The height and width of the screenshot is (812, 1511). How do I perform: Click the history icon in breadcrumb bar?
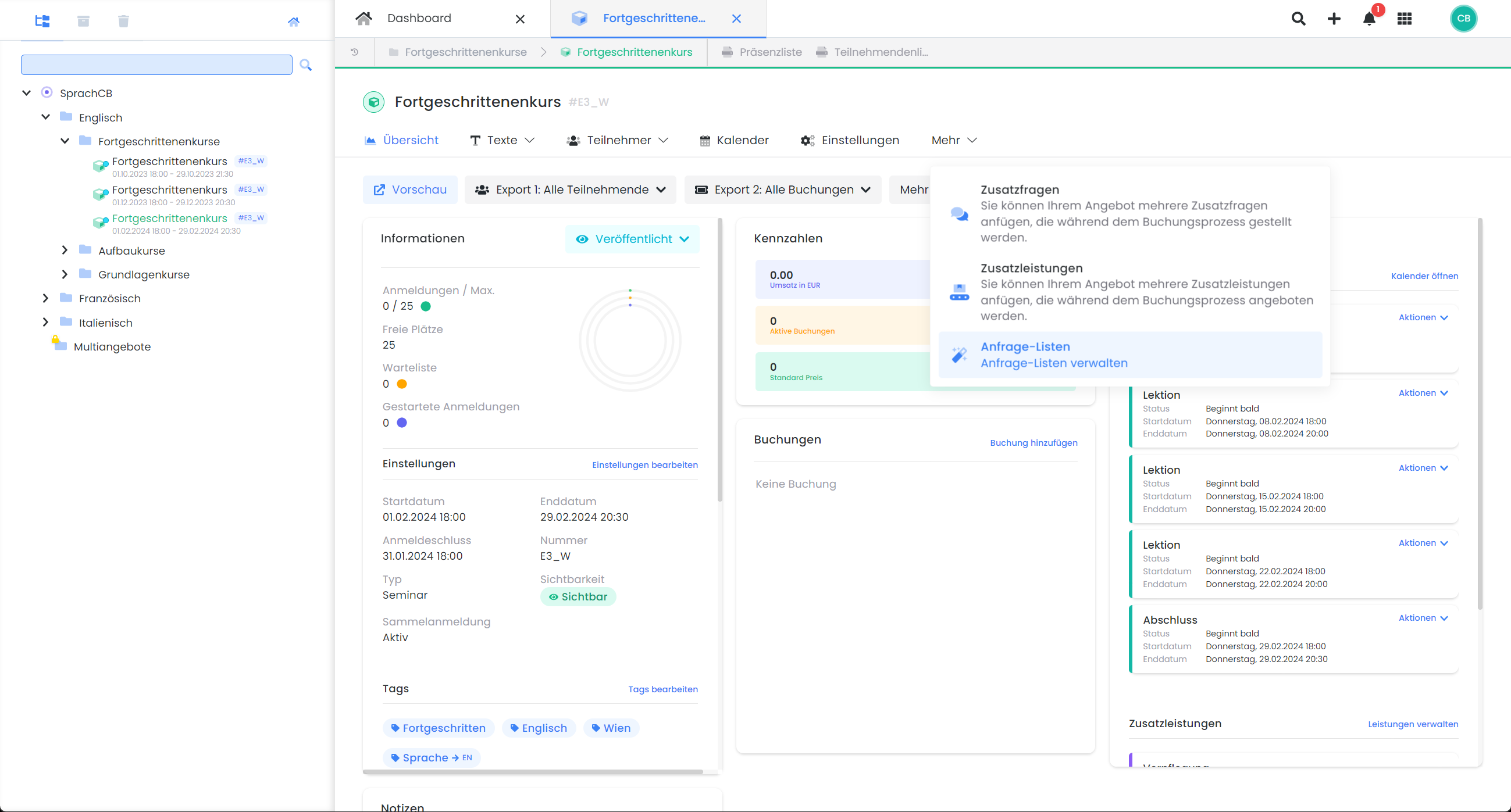click(x=354, y=52)
